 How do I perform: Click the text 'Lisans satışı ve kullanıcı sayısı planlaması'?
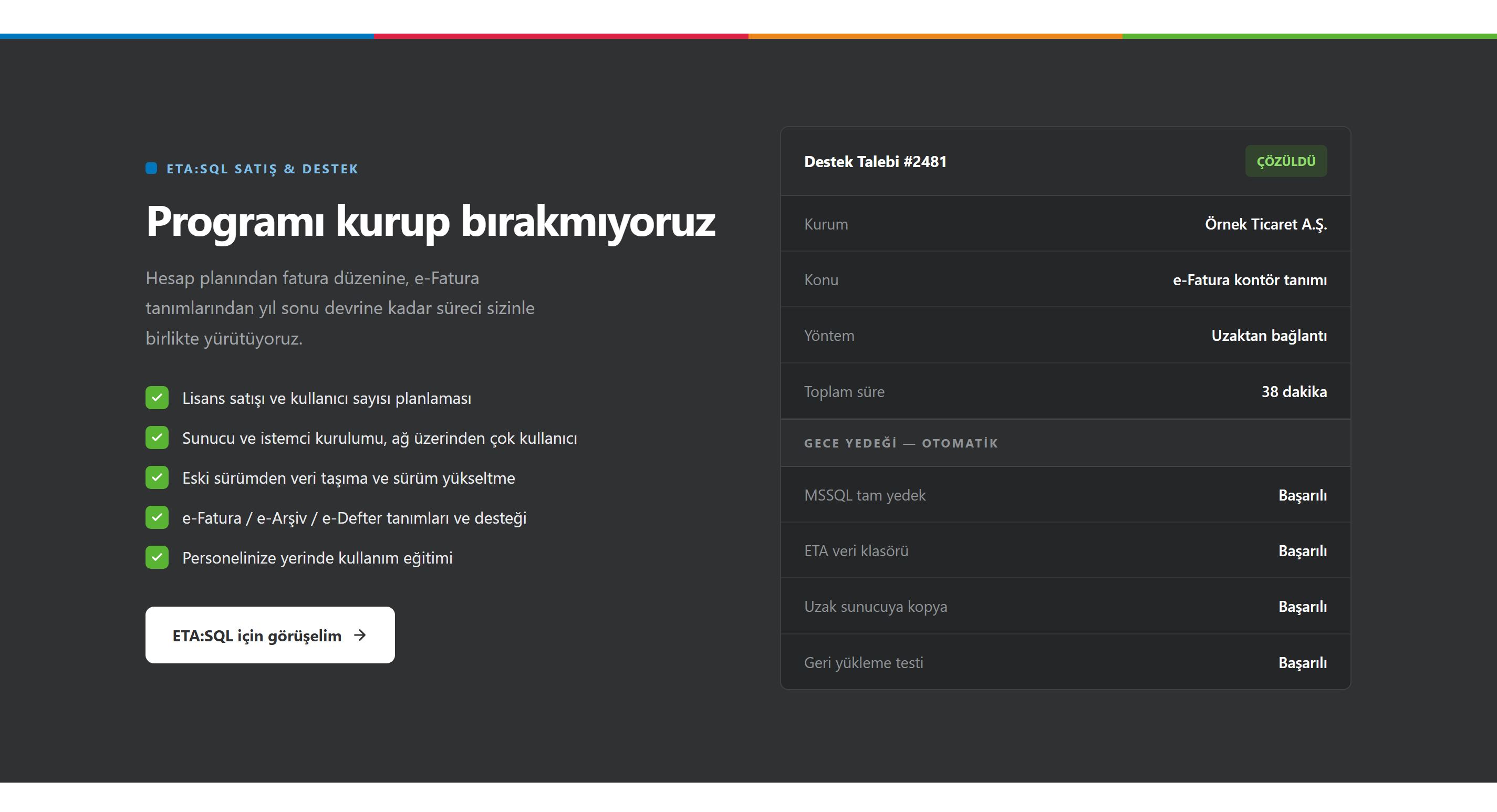pyautogui.click(x=327, y=398)
